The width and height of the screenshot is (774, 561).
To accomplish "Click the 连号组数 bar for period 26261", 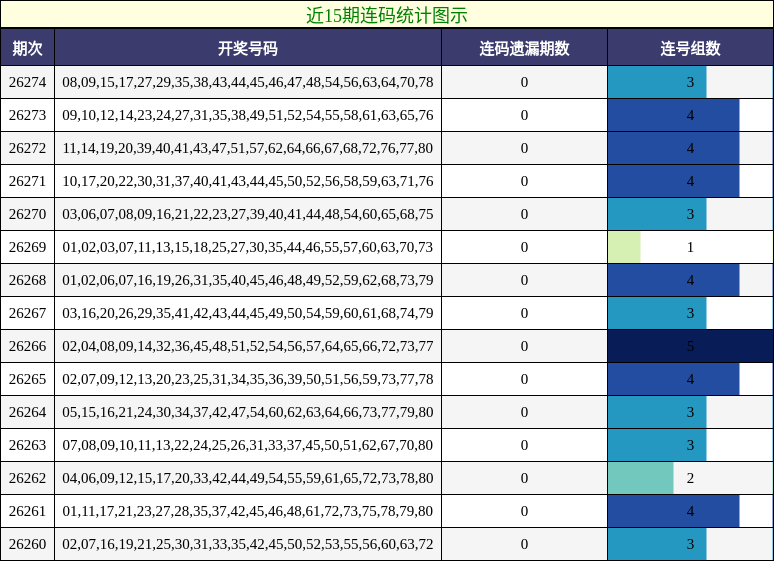I will [674, 511].
